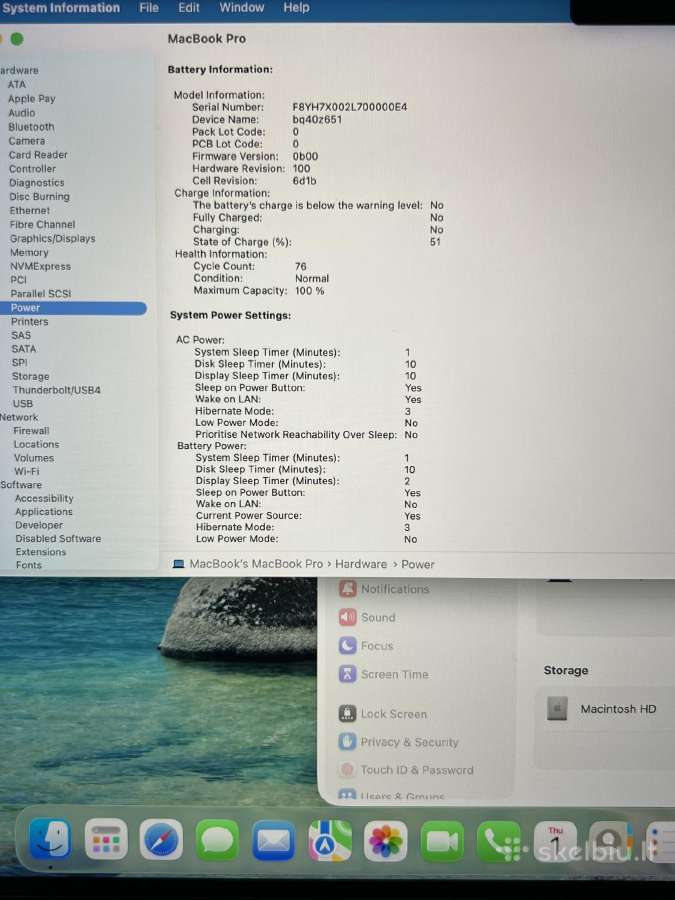Launch FaceTime from the Dock
675x900 pixels.
click(x=442, y=841)
